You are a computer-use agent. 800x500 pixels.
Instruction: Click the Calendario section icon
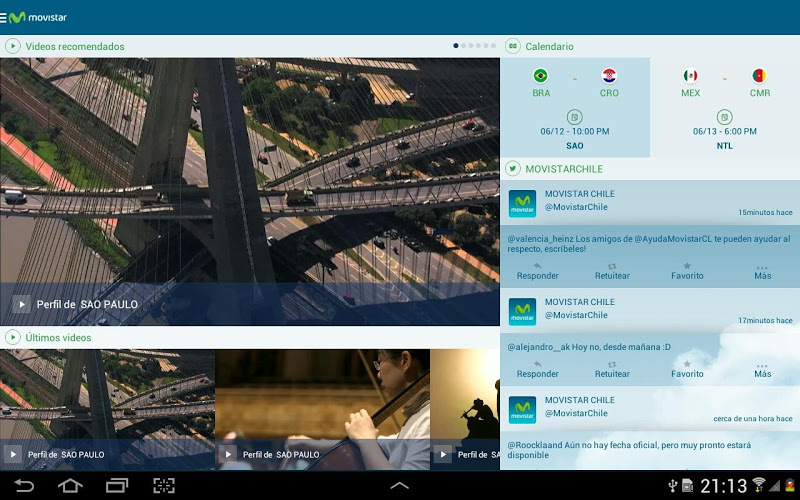[x=512, y=46]
